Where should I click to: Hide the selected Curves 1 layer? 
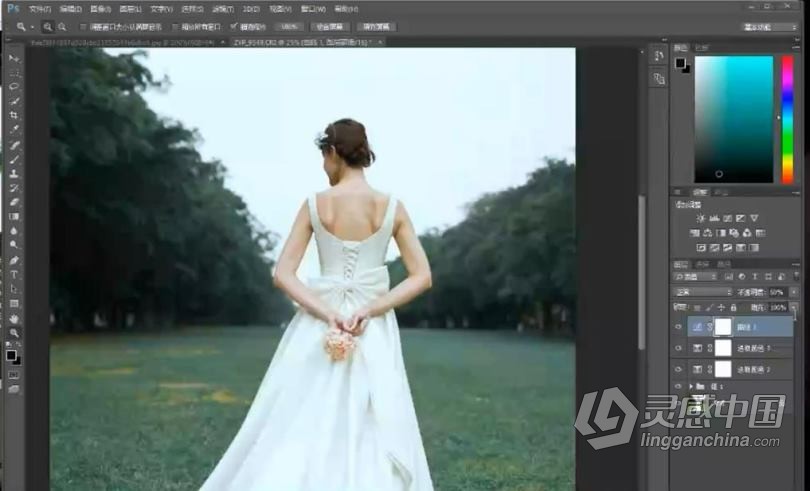pyautogui.click(x=679, y=327)
